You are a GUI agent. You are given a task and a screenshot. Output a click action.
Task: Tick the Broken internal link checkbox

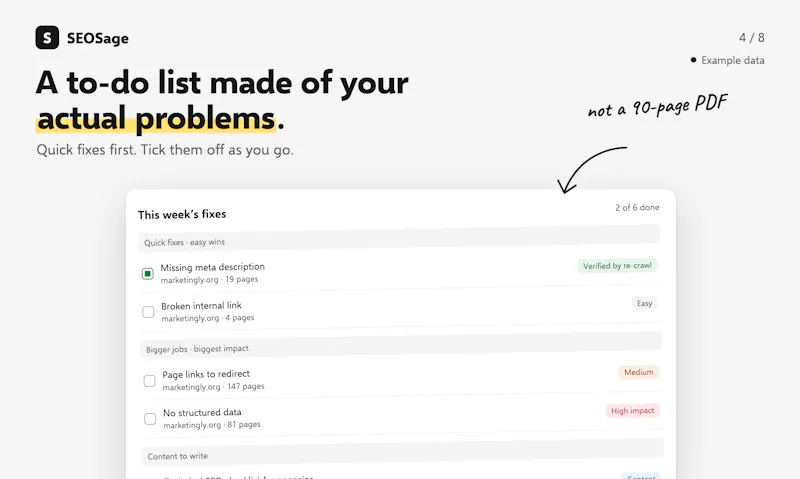[148, 312]
